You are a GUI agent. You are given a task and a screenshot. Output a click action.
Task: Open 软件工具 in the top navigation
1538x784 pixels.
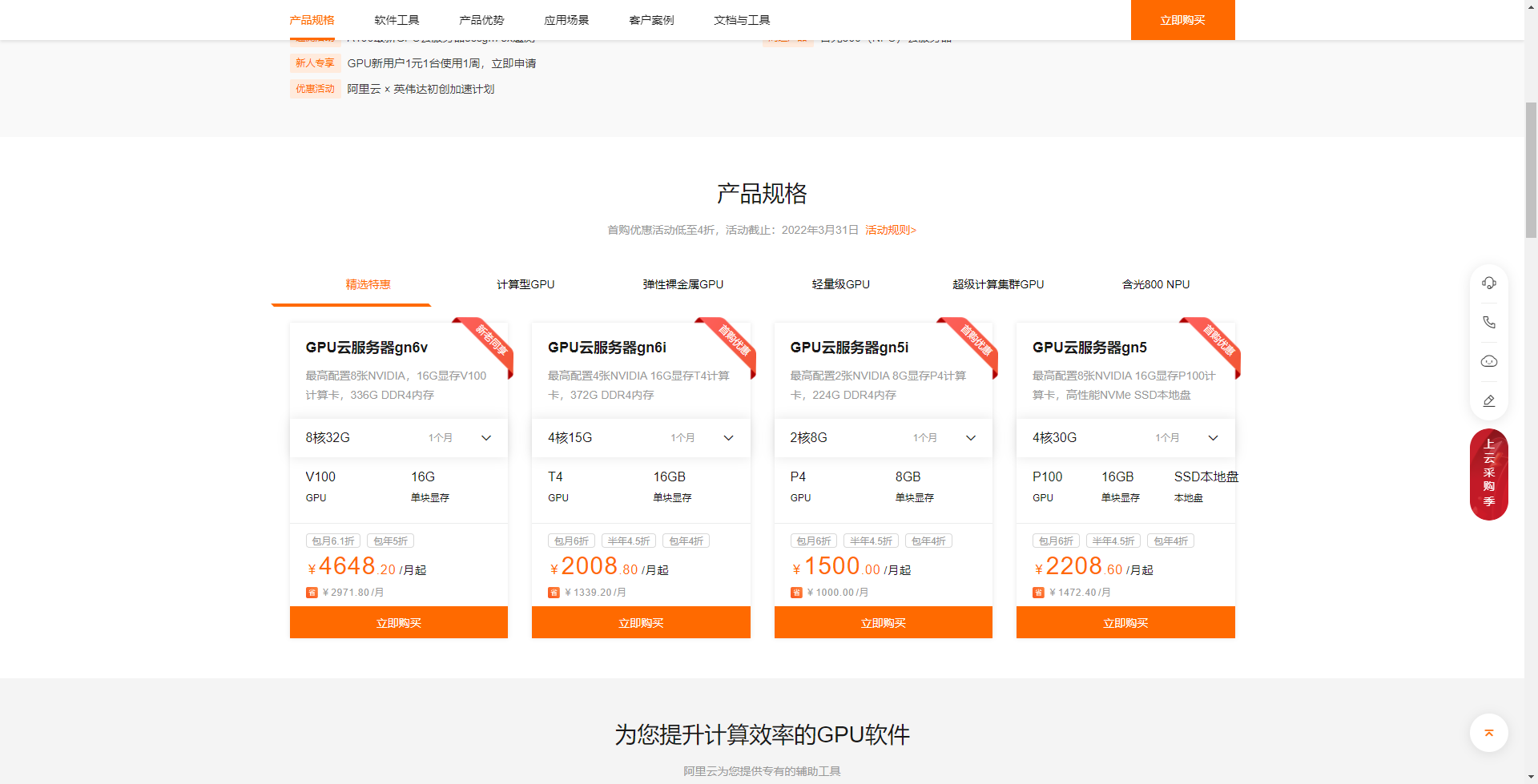[x=397, y=20]
